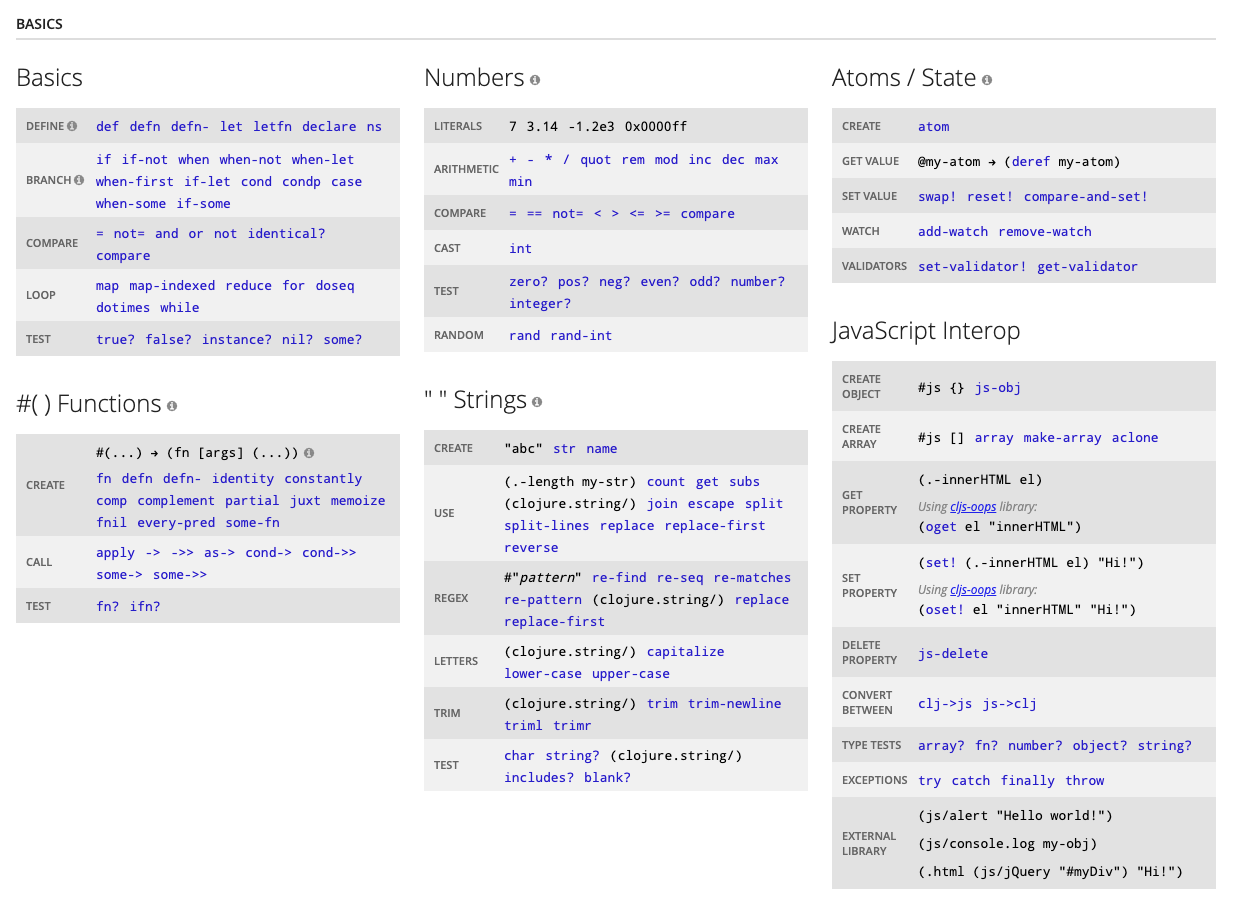Open info icon beside Atoms / State heading
1245x911 pixels.
pos(987,80)
